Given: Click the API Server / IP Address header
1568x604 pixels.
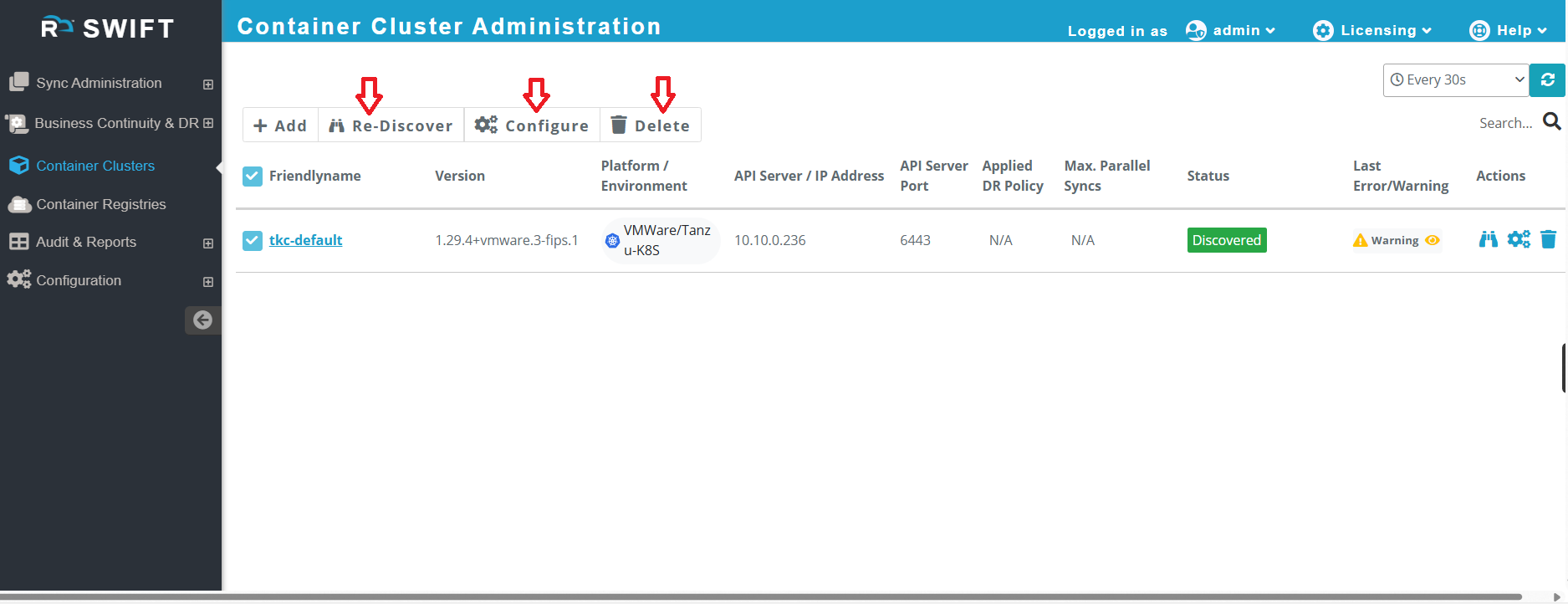Looking at the screenshot, I should pyautogui.click(x=809, y=176).
